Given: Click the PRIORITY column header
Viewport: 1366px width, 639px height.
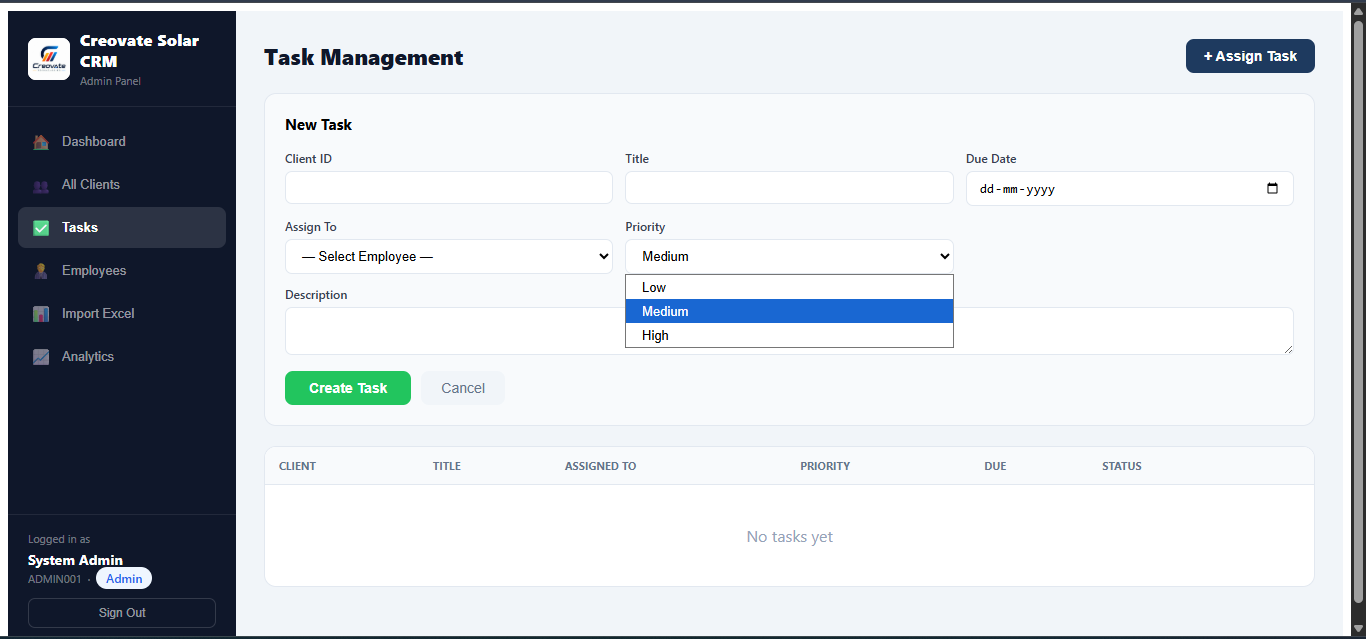Looking at the screenshot, I should (825, 466).
